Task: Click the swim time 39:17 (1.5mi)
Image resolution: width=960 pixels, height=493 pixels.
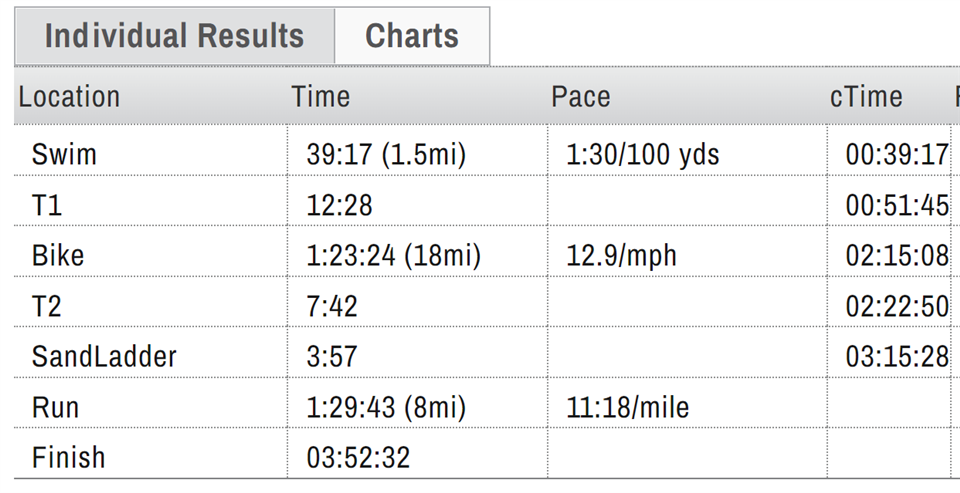Action: (x=386, y=154)
